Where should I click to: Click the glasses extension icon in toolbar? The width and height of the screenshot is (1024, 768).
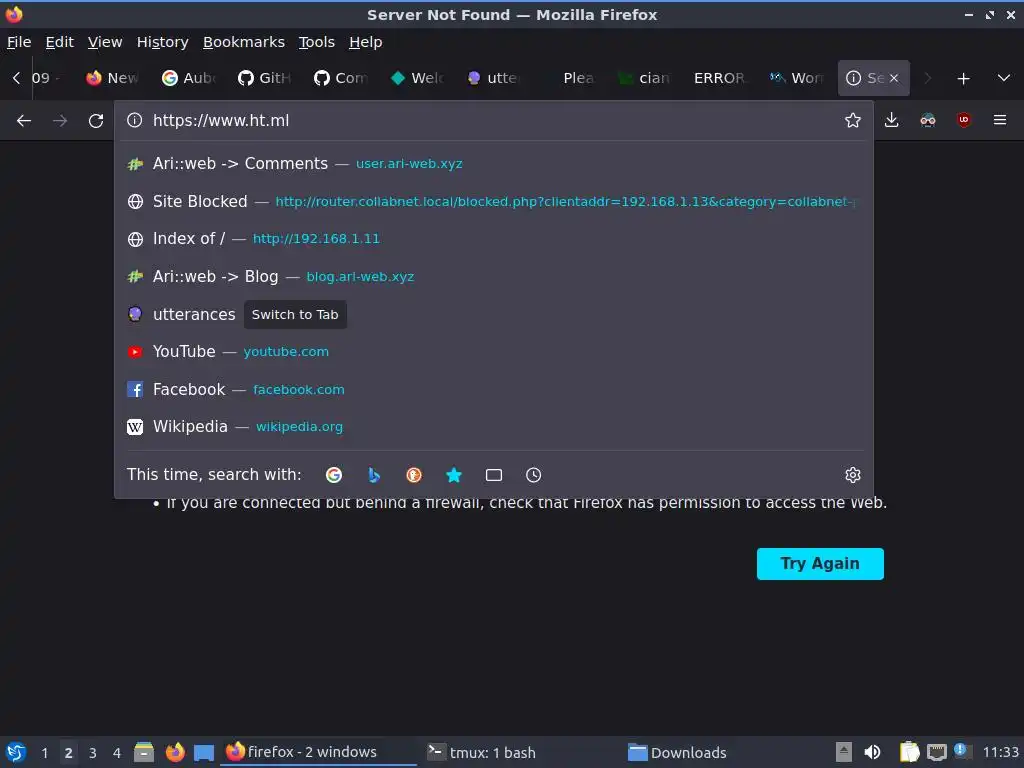927,120
